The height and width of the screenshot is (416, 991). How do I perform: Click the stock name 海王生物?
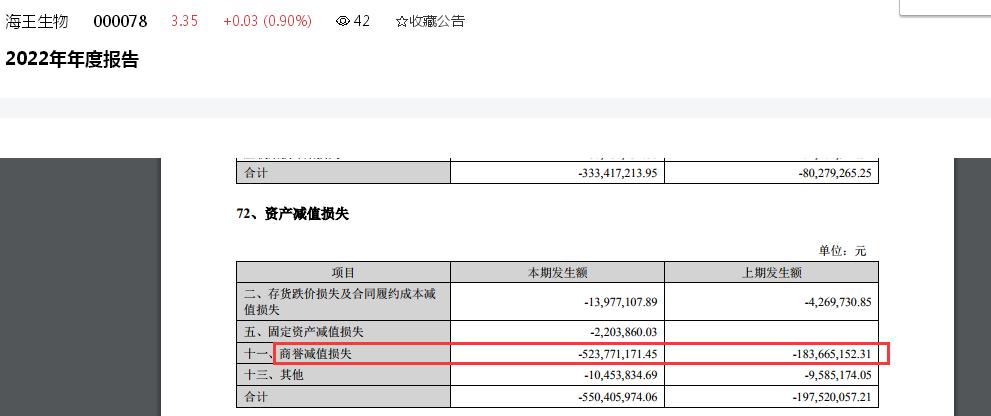[37, 21]
